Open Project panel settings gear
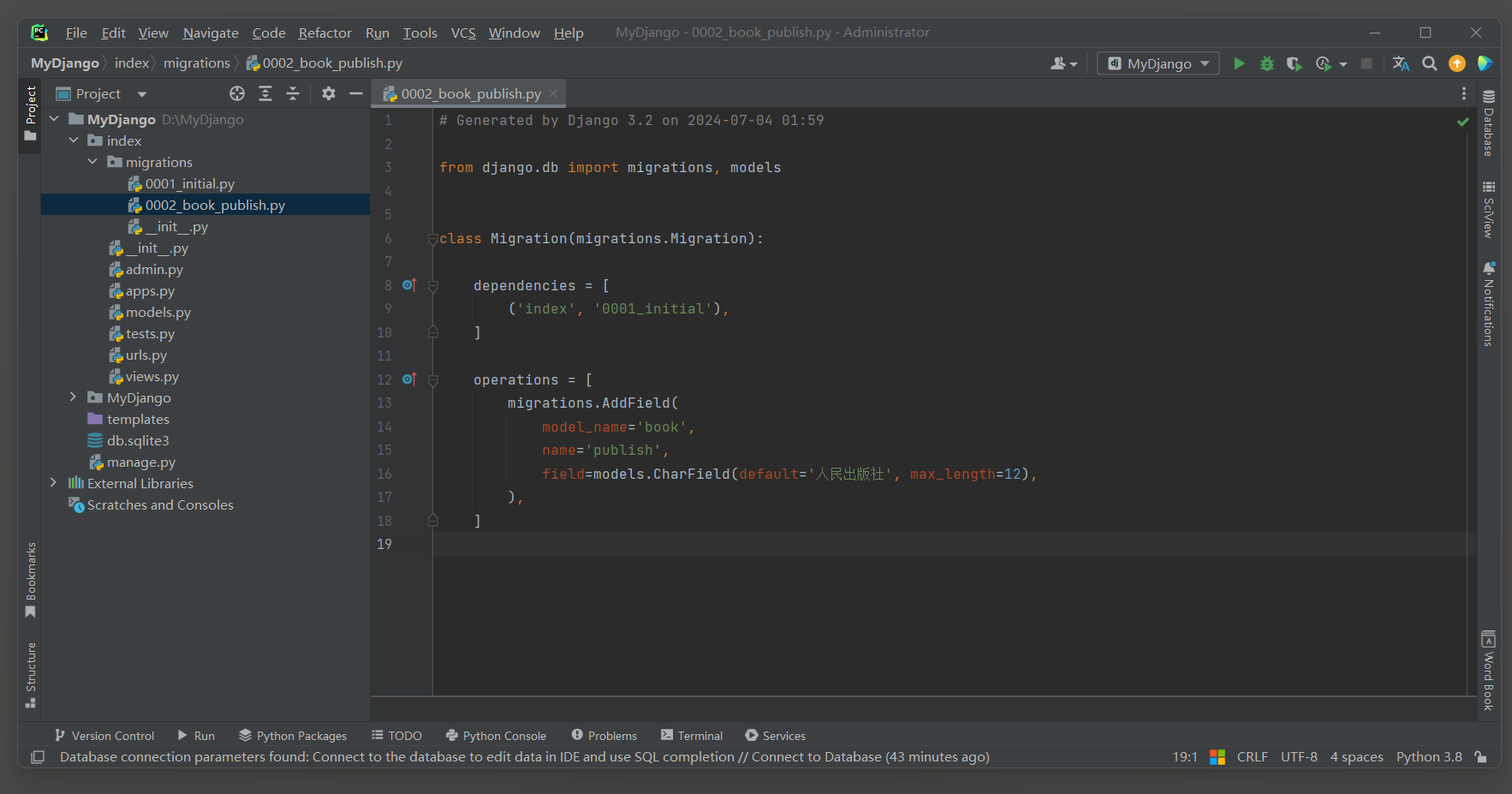Screen dimensions: 1512x794 coord(329,93)
